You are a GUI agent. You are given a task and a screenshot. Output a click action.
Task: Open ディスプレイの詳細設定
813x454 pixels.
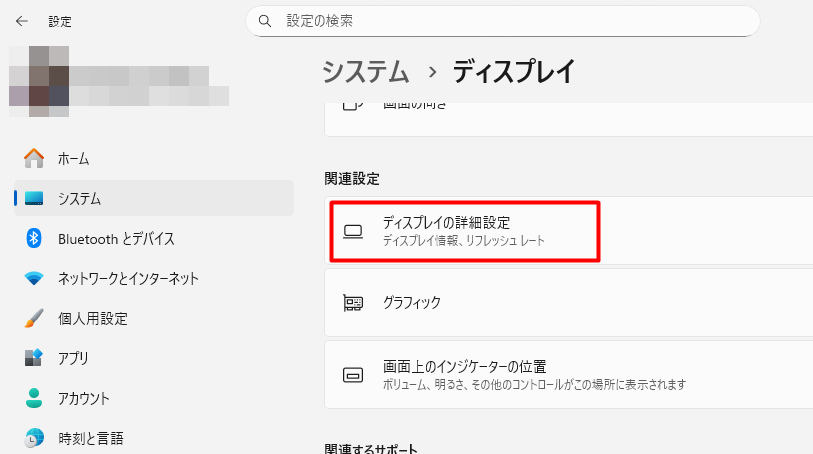(x=569, y=231)
